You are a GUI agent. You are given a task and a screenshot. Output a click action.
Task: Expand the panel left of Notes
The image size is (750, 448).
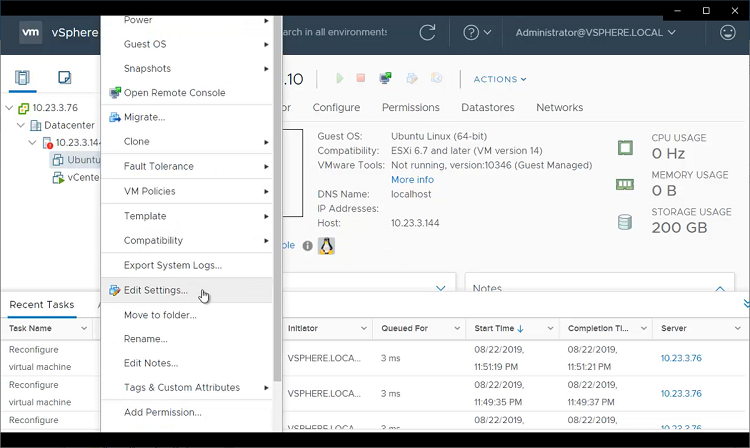pos(441,288)
